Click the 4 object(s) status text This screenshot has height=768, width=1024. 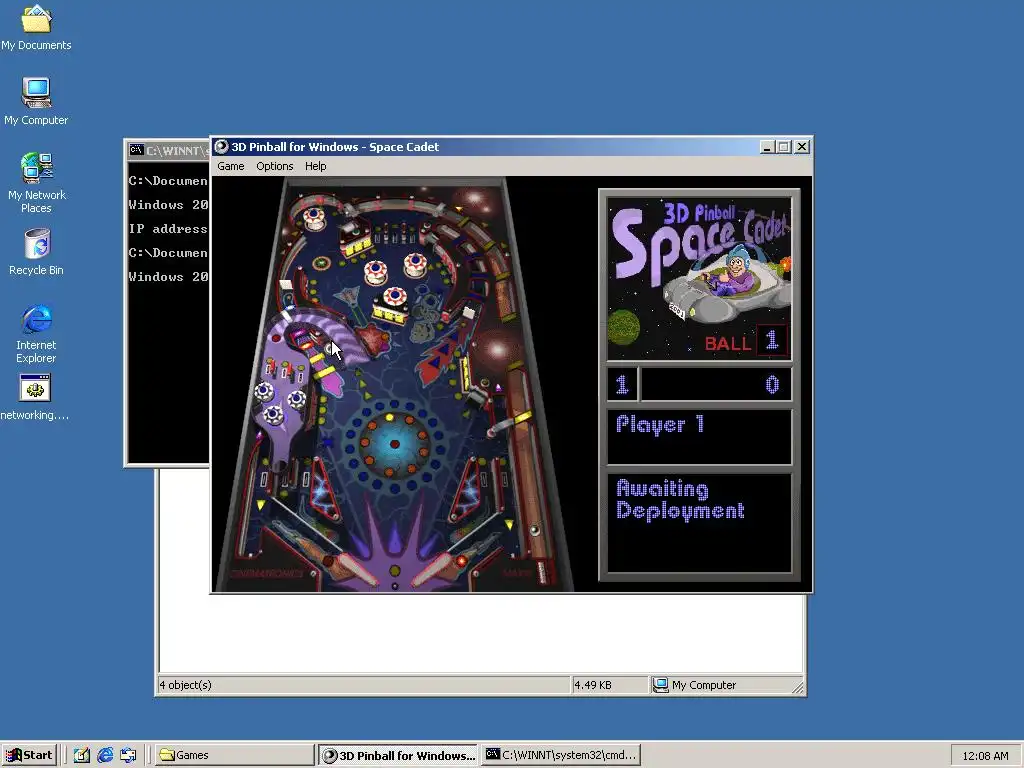tap(185, 684)
